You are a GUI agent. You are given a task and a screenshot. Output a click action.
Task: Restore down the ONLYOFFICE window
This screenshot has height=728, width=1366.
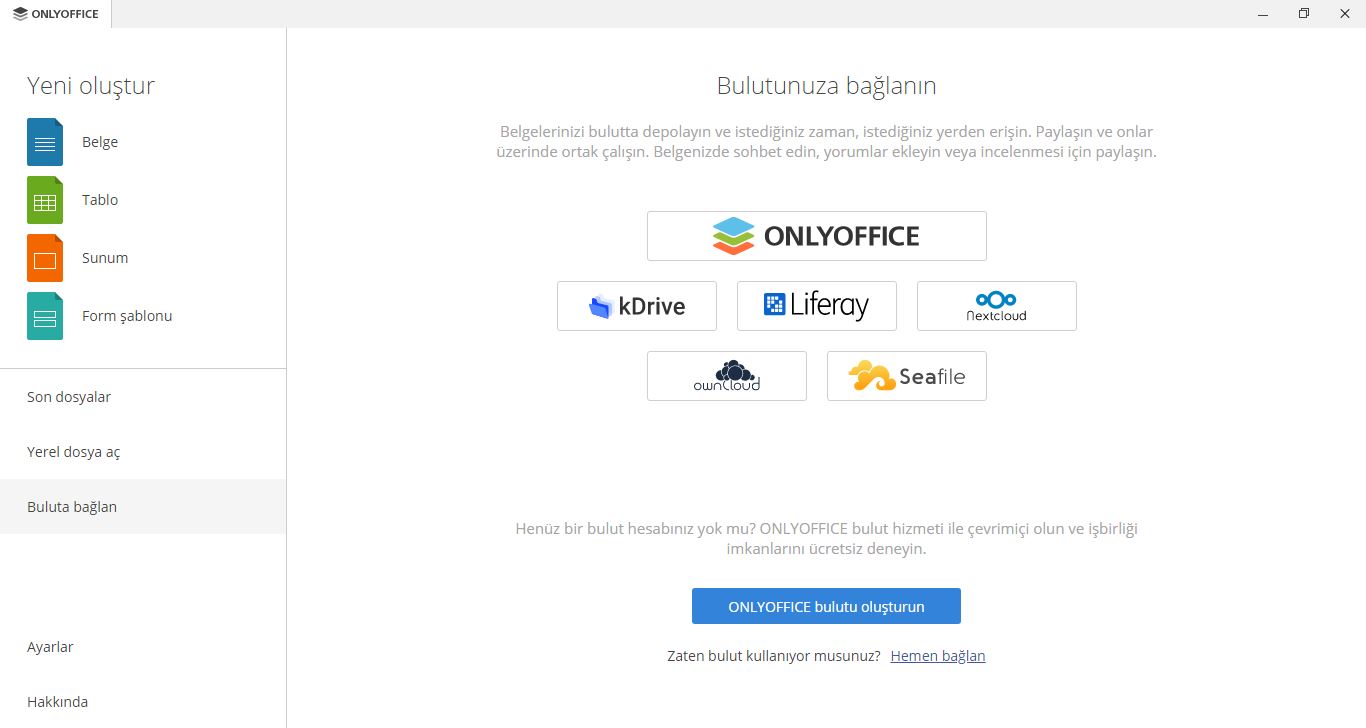[x=1303, y=14]
